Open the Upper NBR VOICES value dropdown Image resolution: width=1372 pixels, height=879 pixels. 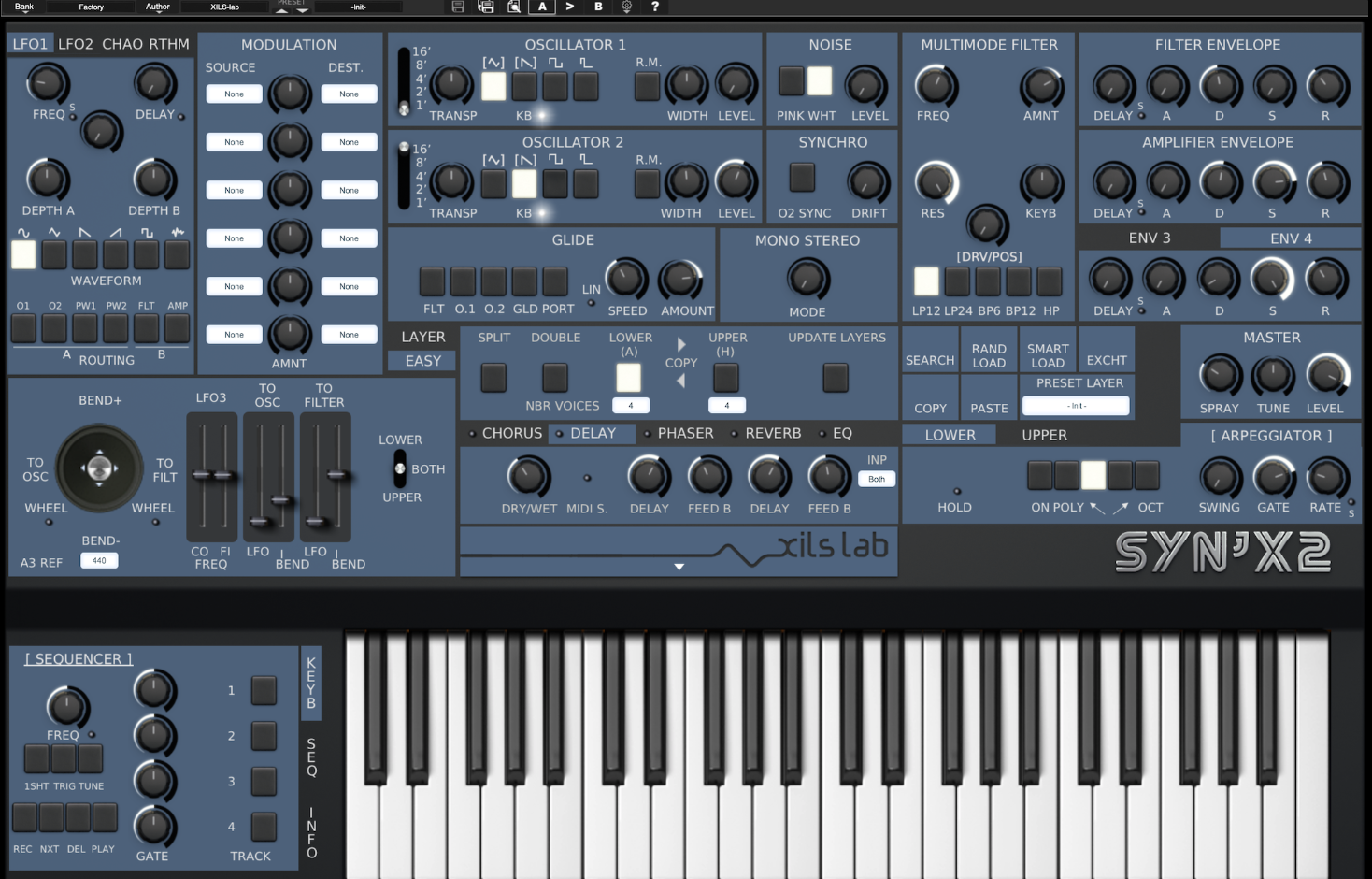click(726, 405)
